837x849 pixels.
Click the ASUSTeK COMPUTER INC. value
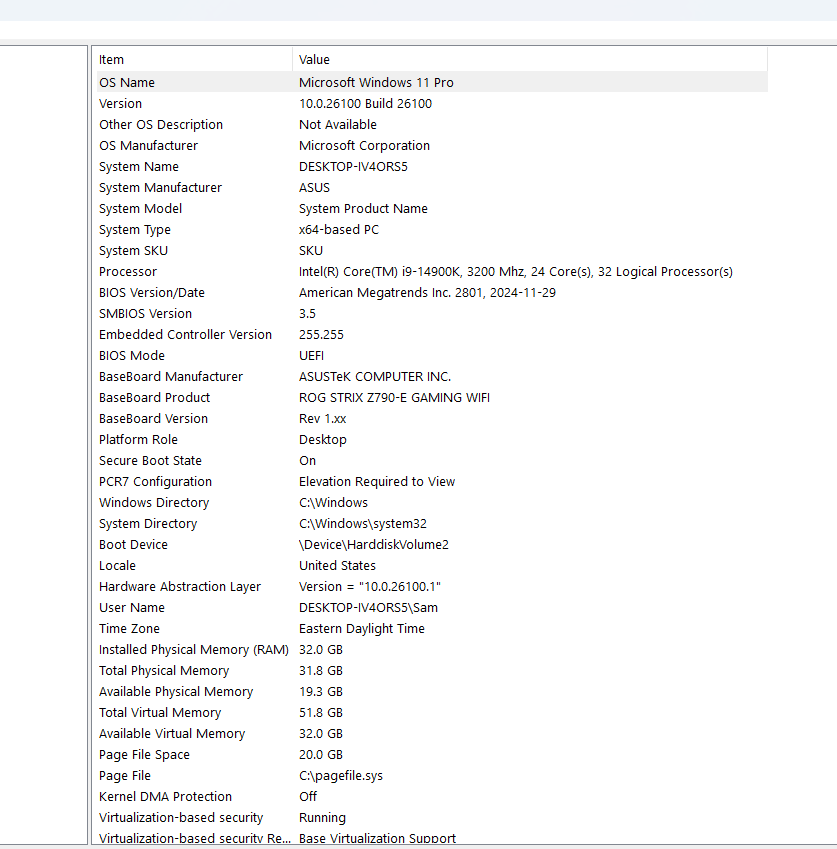coord(375,377)
